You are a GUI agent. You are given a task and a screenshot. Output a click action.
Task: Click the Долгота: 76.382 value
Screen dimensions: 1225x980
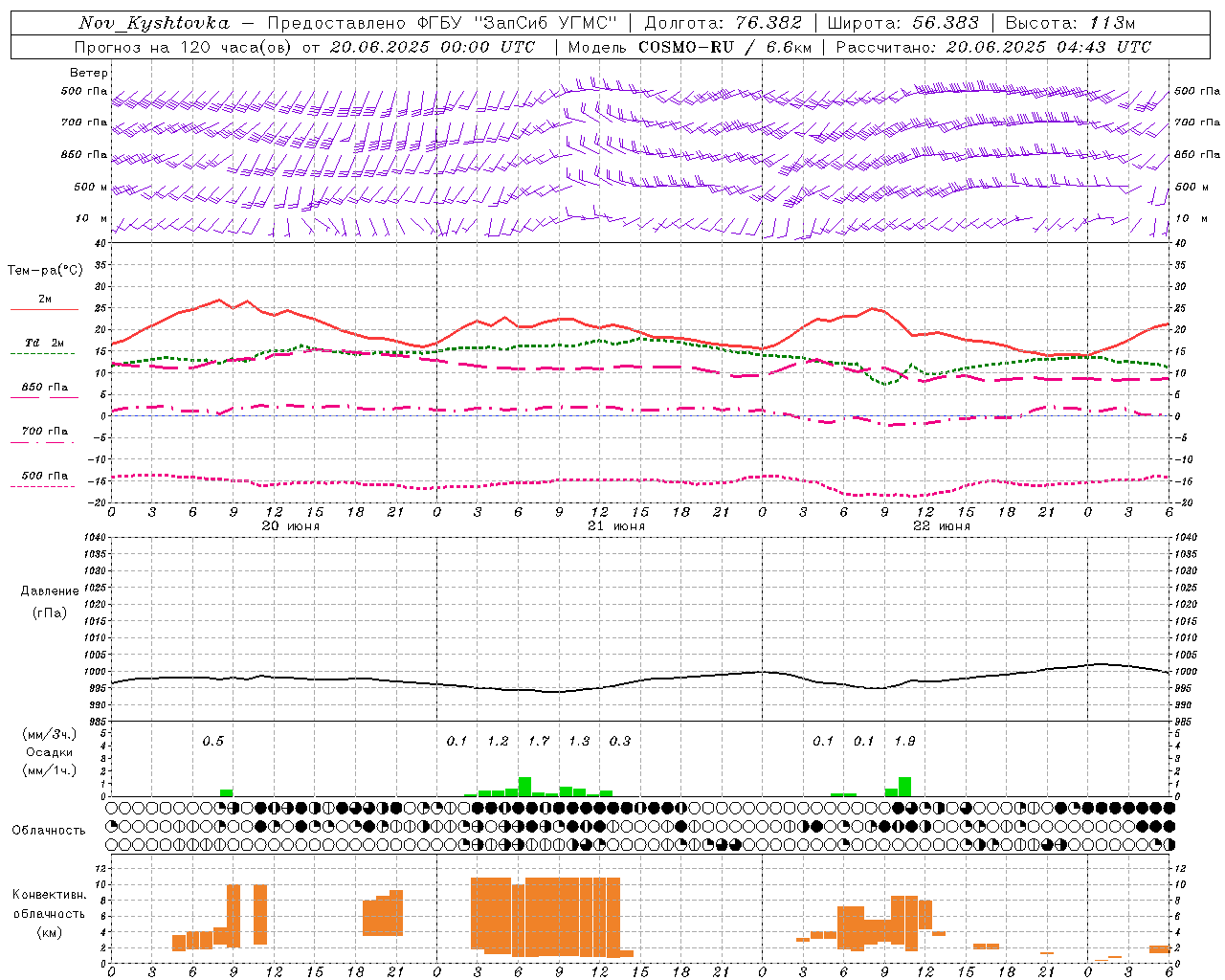723,23
